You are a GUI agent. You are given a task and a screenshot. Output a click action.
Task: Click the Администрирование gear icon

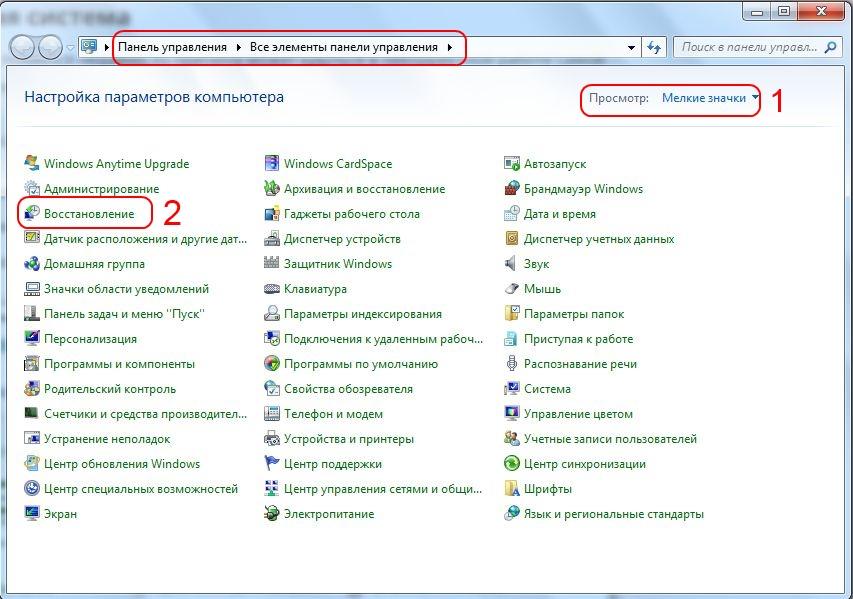click(x=32, y=188)
